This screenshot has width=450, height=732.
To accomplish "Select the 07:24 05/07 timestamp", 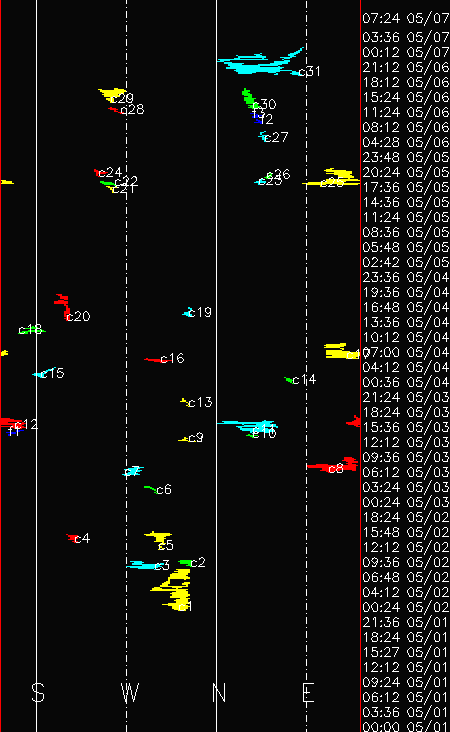I will pyautogui.click(x=406, y=18).
